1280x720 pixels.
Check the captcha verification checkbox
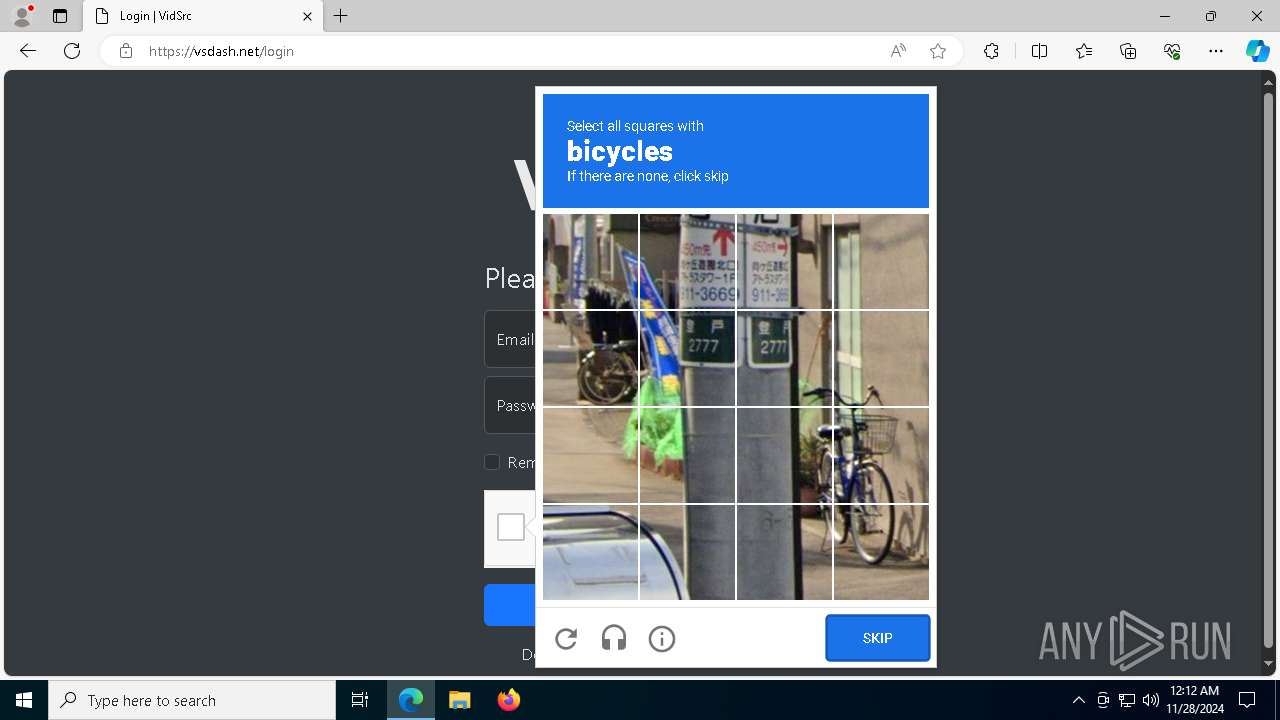[511, 527]
